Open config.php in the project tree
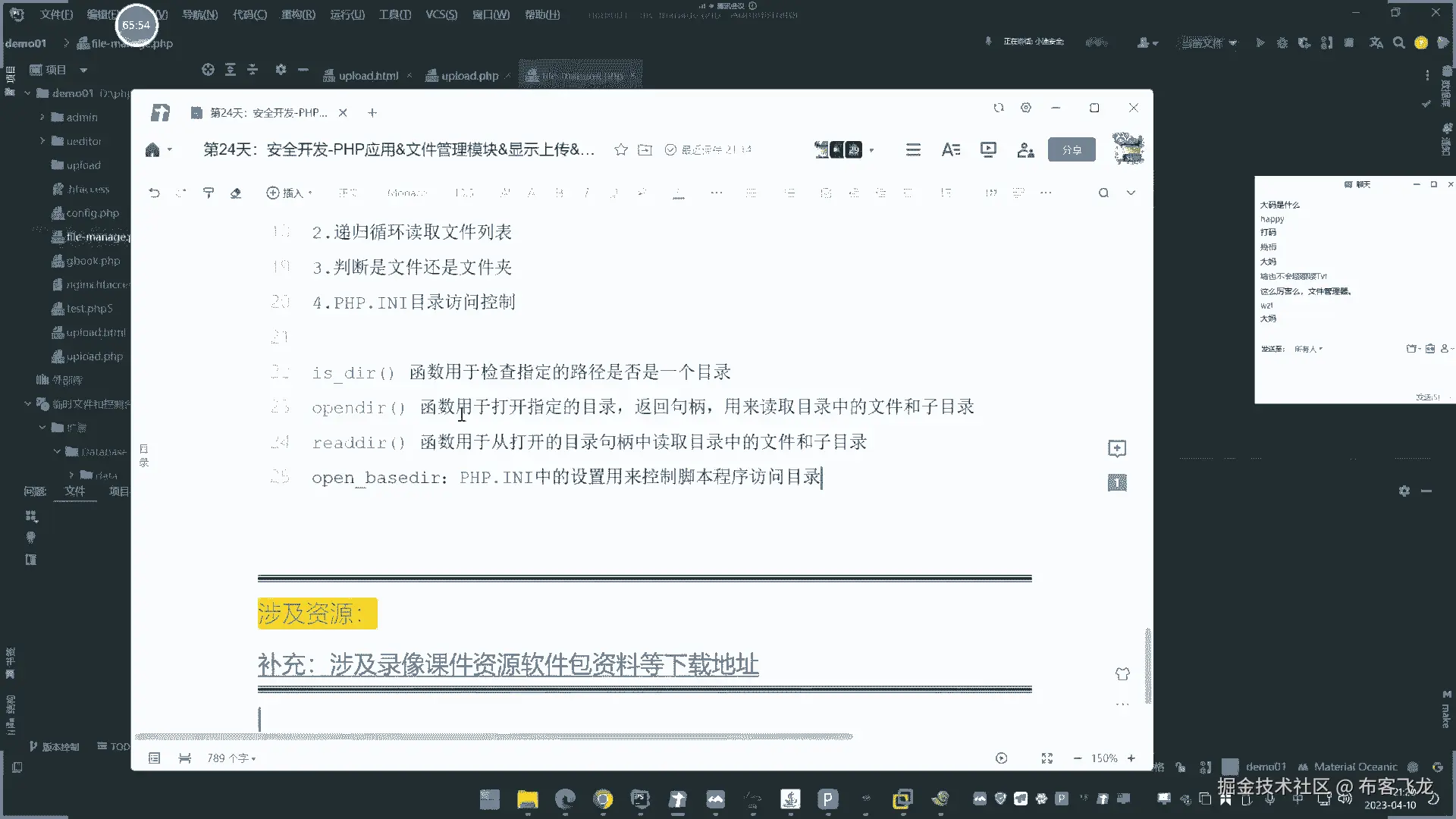 tap(92, 213)
